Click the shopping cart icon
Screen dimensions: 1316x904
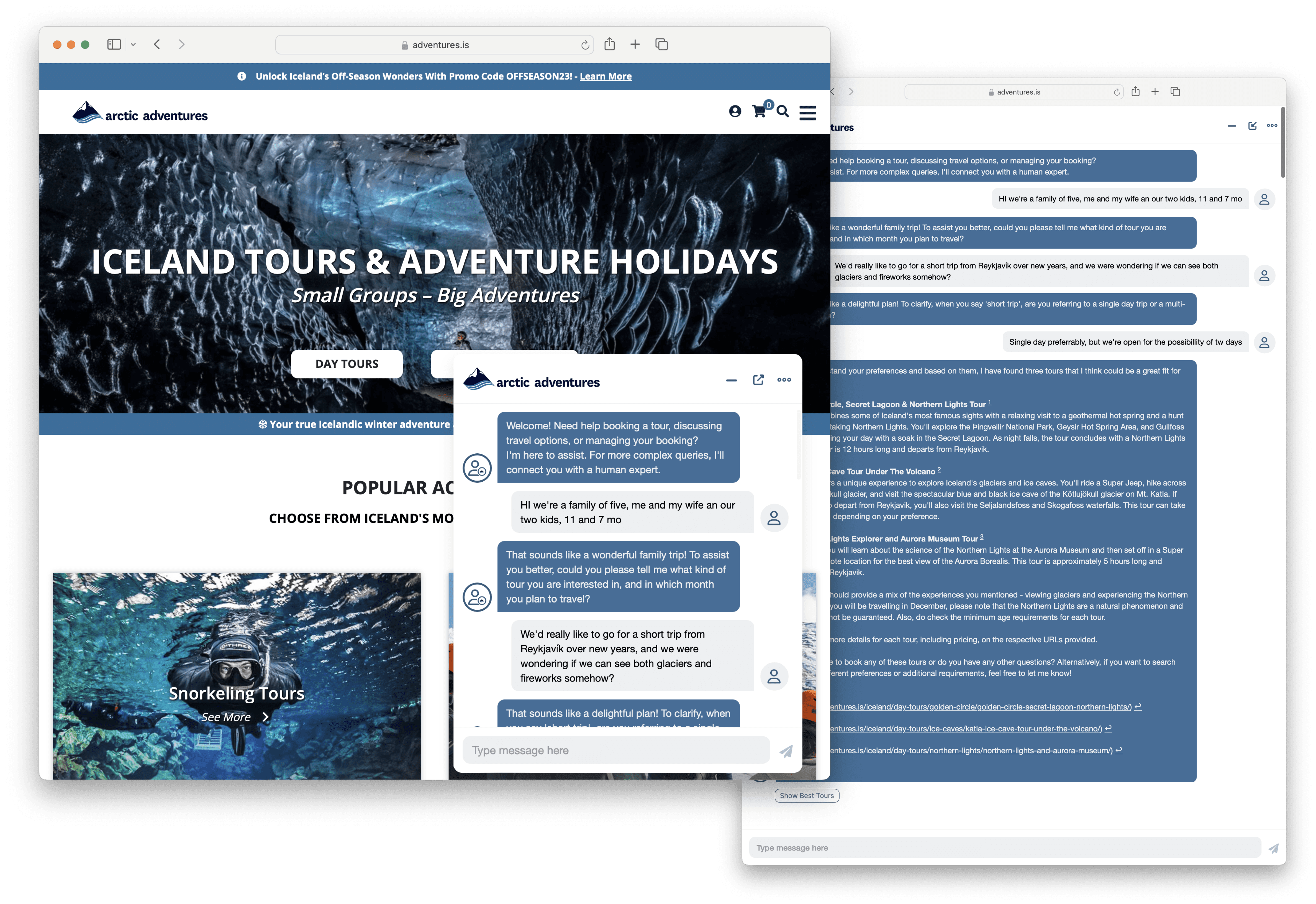click(759, 112)
